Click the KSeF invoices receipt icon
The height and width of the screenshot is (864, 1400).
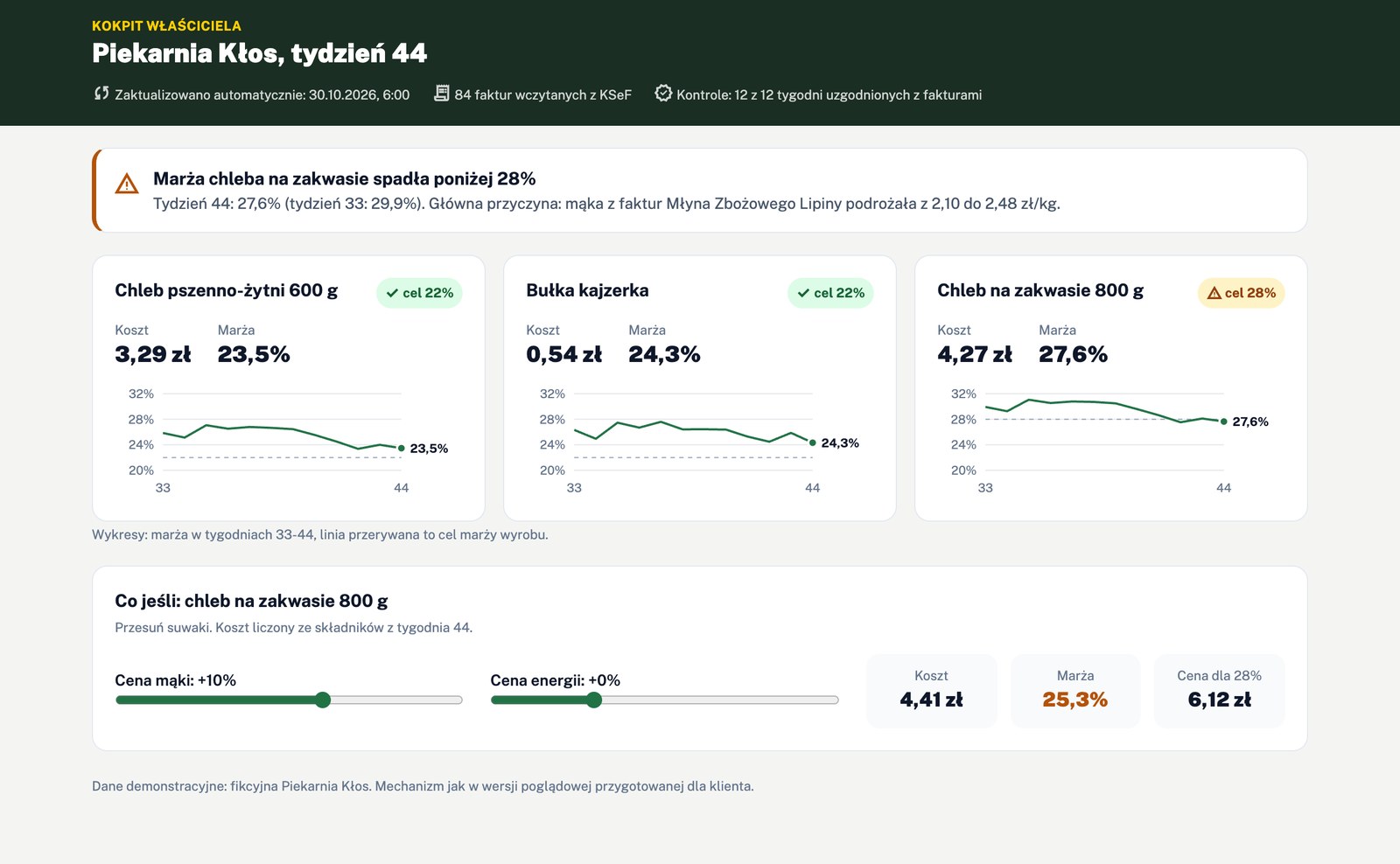click(x=442, y=94)
